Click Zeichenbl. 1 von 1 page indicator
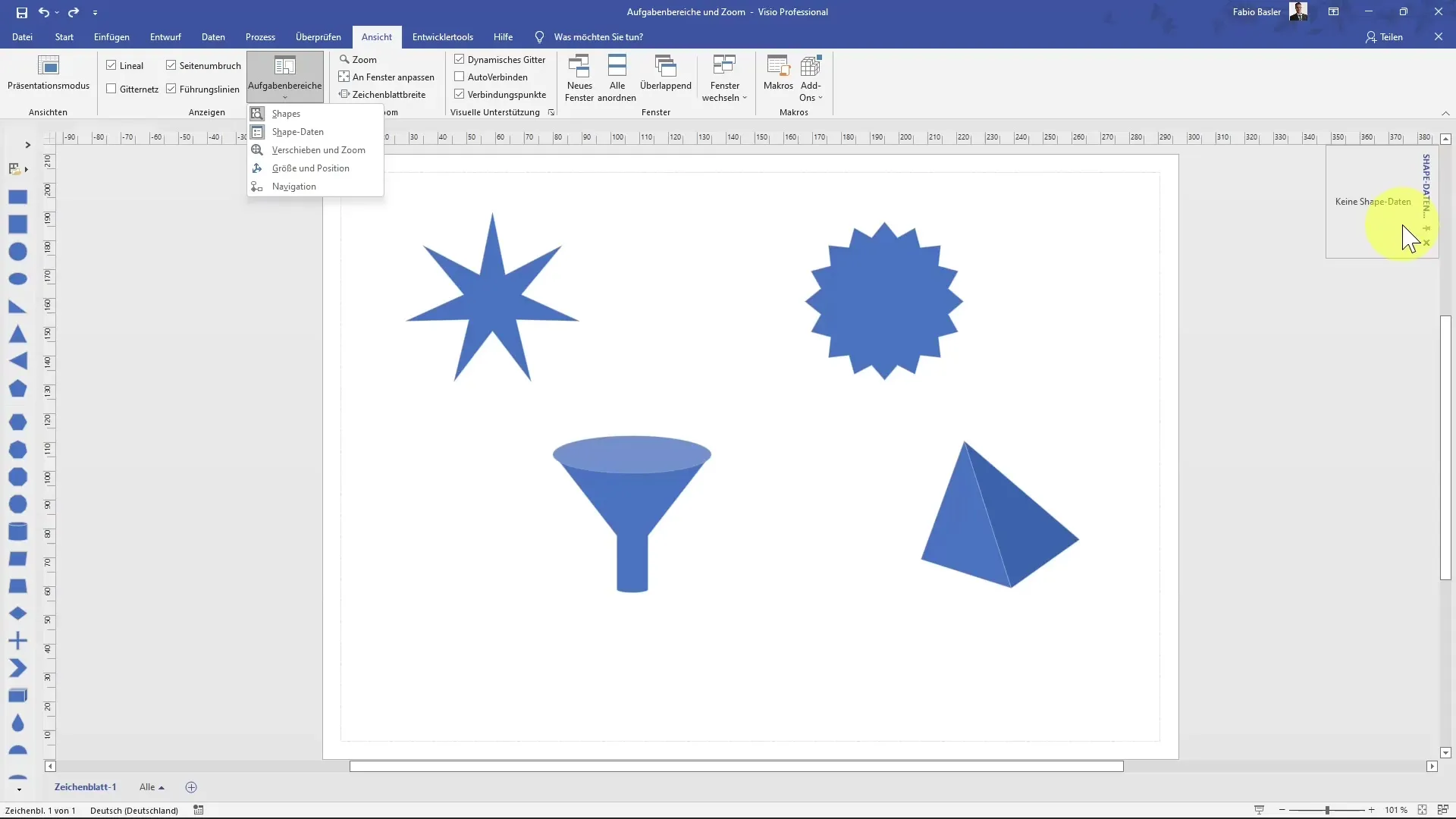Viewport: 1456px width, 819px height. 40,810
